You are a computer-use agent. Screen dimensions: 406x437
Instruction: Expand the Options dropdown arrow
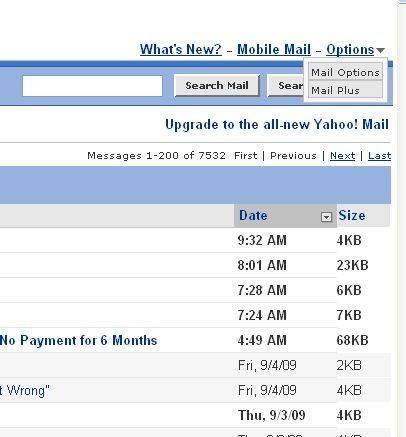click(x=381, y=50)
